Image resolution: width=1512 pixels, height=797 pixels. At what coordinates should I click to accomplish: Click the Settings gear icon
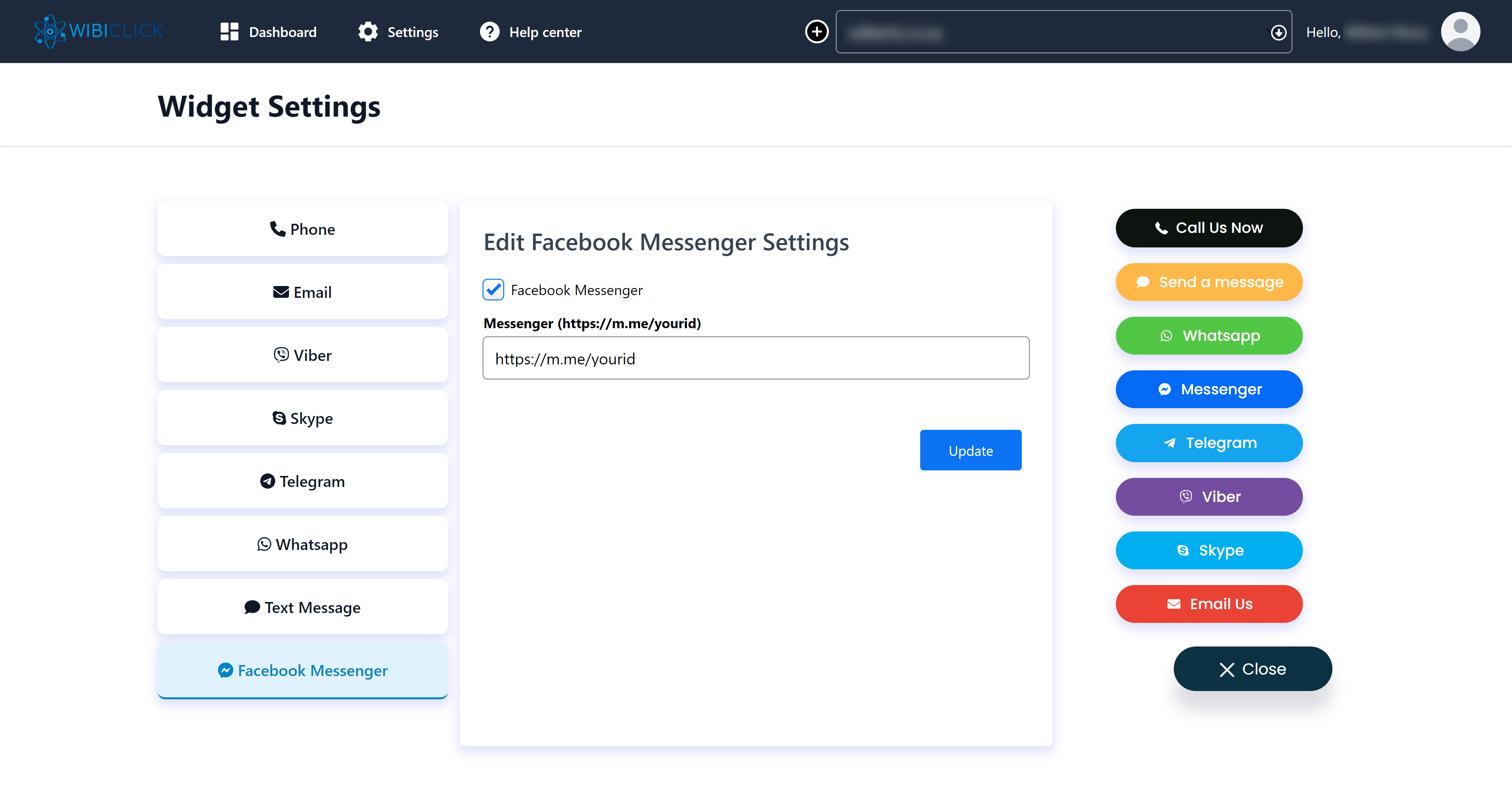(x=368, y=32)
